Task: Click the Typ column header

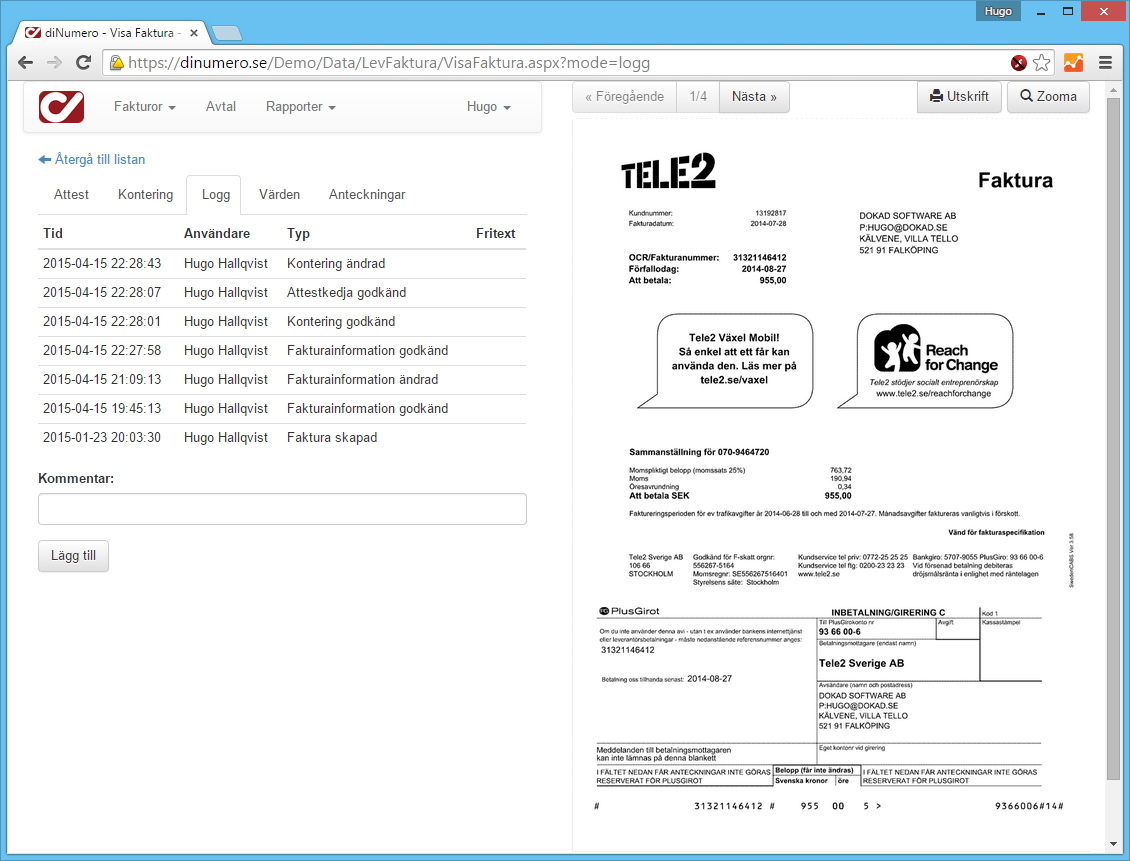Action: [x=298, y=233]
